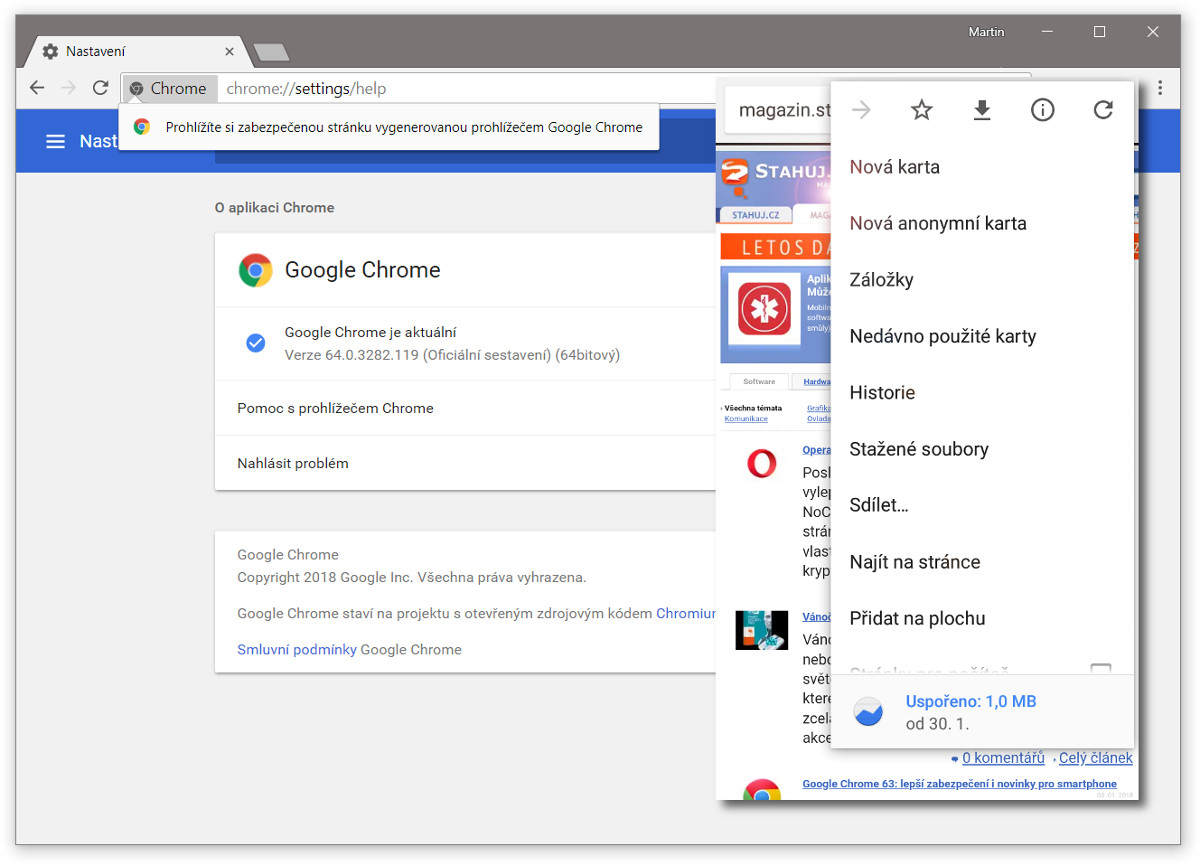Screen dimensions: 1200x865
Task: Click the new tab button
Action: (x=271, y=52)
